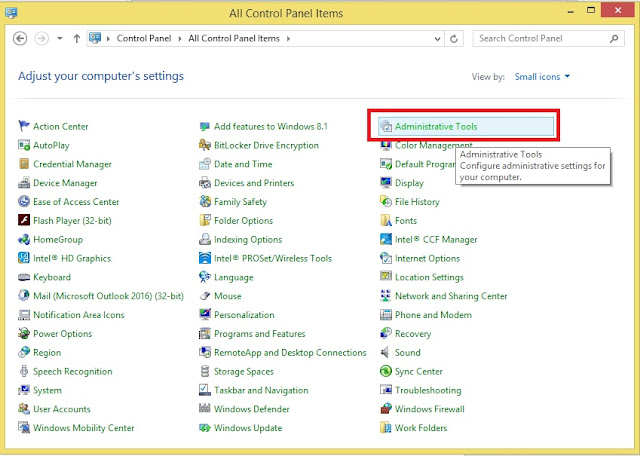Open the Network and Sharing Center icon
This screenshot has width=640, height=456.
pyautogui.click(x=386, y=296)
